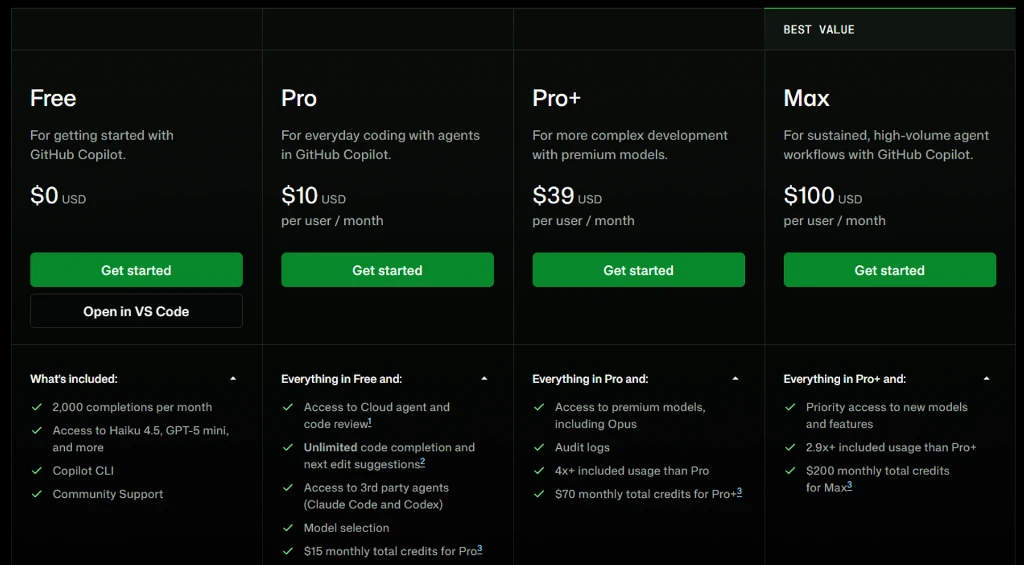The image size is (1024, 565).
Task: Open in VS Code button
Action: 136,311
